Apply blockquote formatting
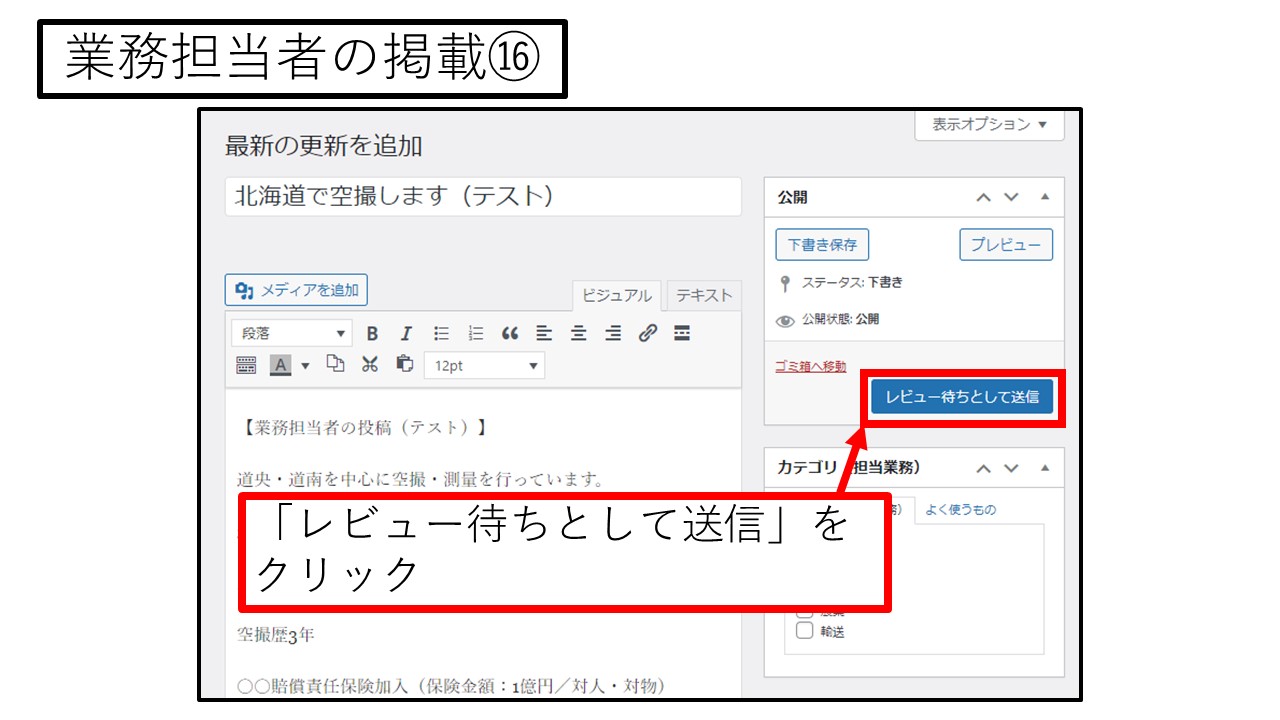The height and width of the screenshot is (720, 1280). coord(510,334)
